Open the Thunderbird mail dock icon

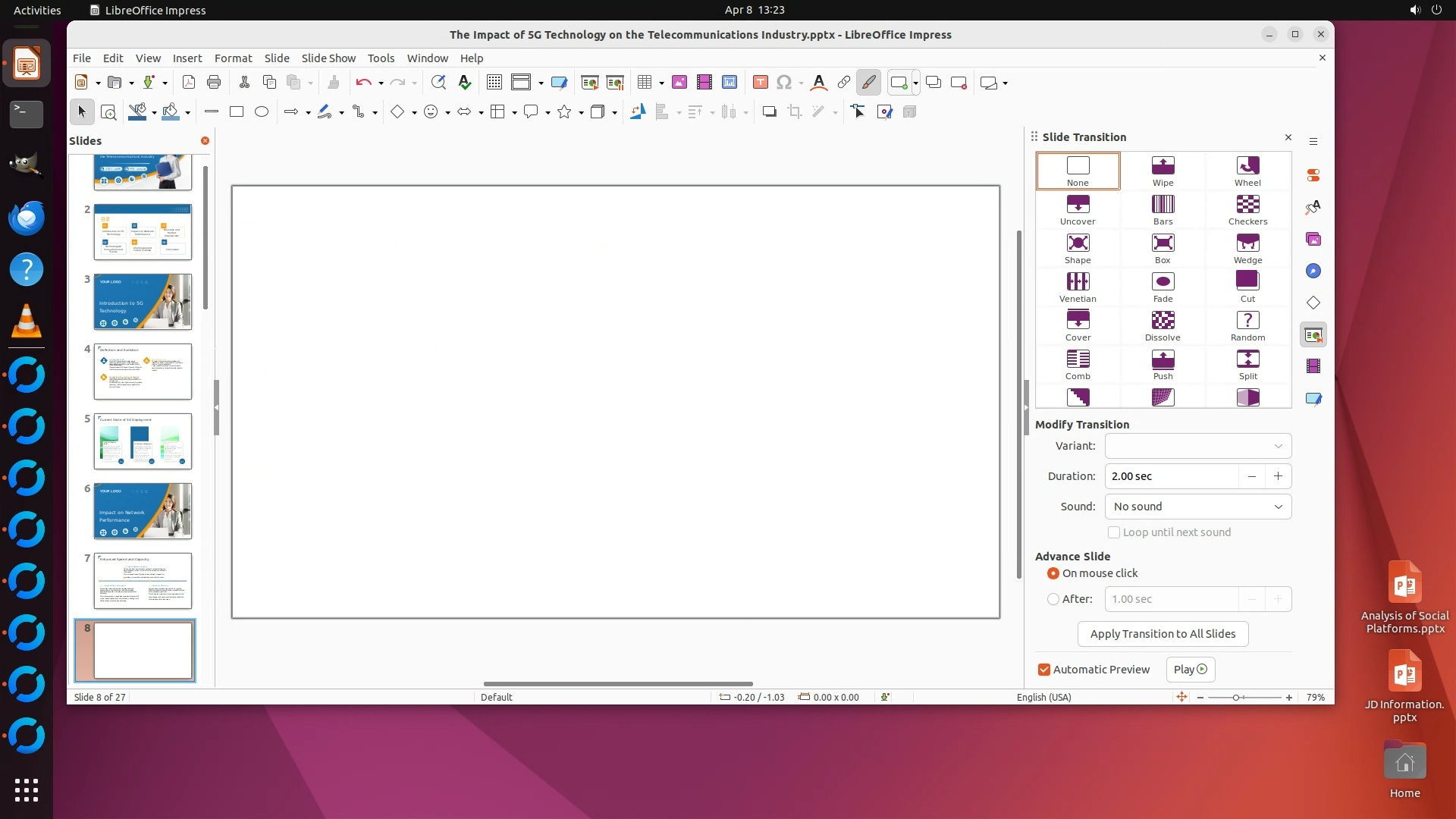(27, 218)
